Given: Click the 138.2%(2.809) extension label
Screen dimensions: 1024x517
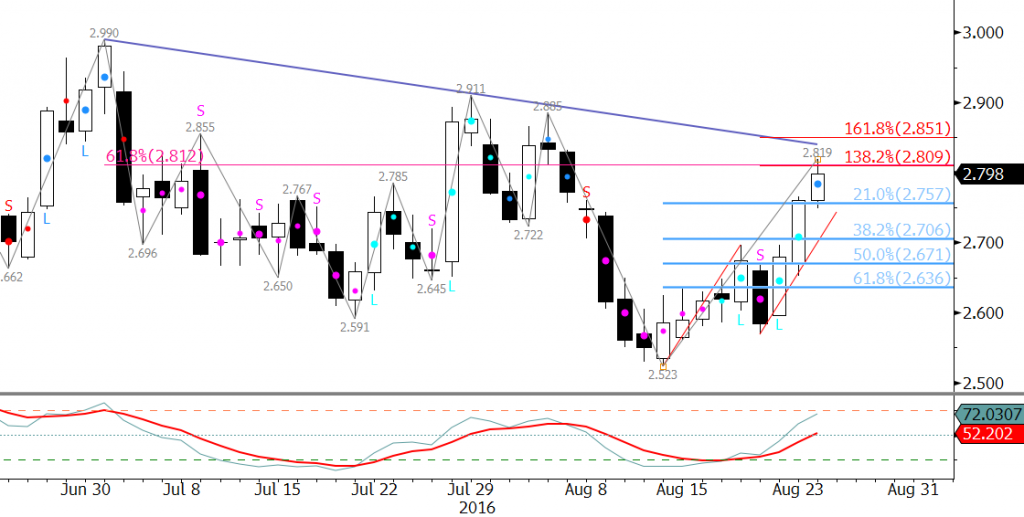Looking at the screenshot, I should click(898, 156).
